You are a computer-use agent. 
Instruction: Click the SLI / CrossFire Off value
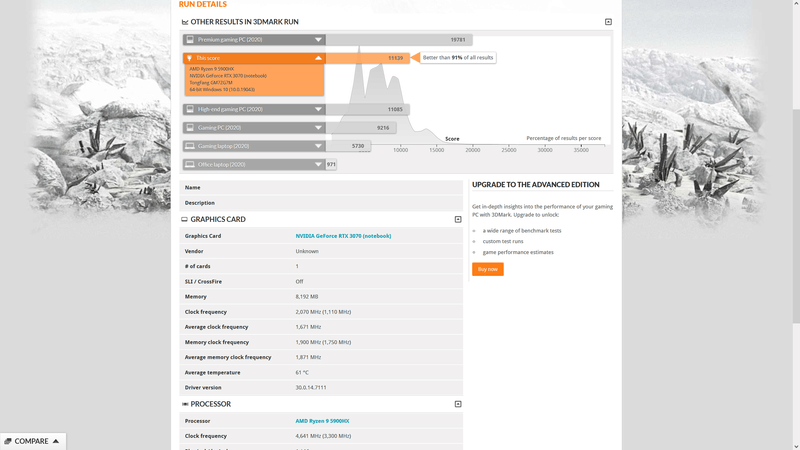click(299, 282)
